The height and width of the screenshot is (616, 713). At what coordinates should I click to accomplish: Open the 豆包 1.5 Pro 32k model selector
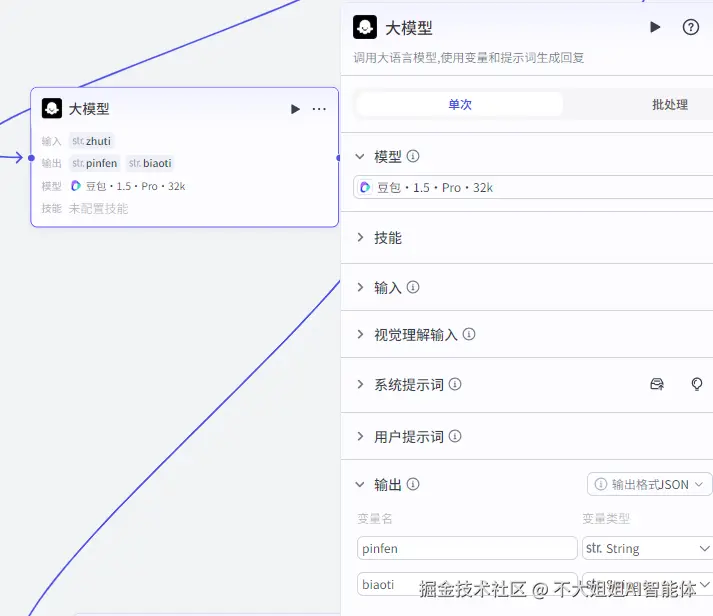click(533, 187)
